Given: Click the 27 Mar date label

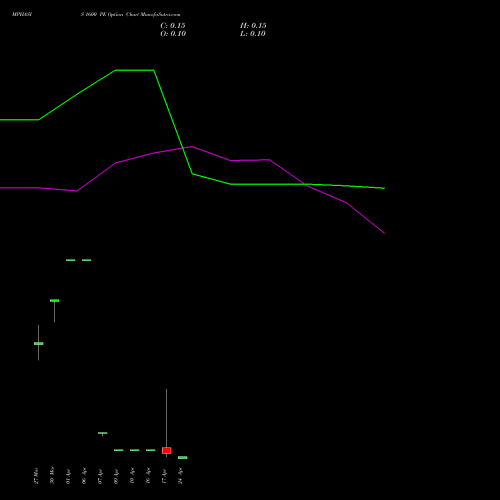Looking at the screenshot, I should coord(36,476).
